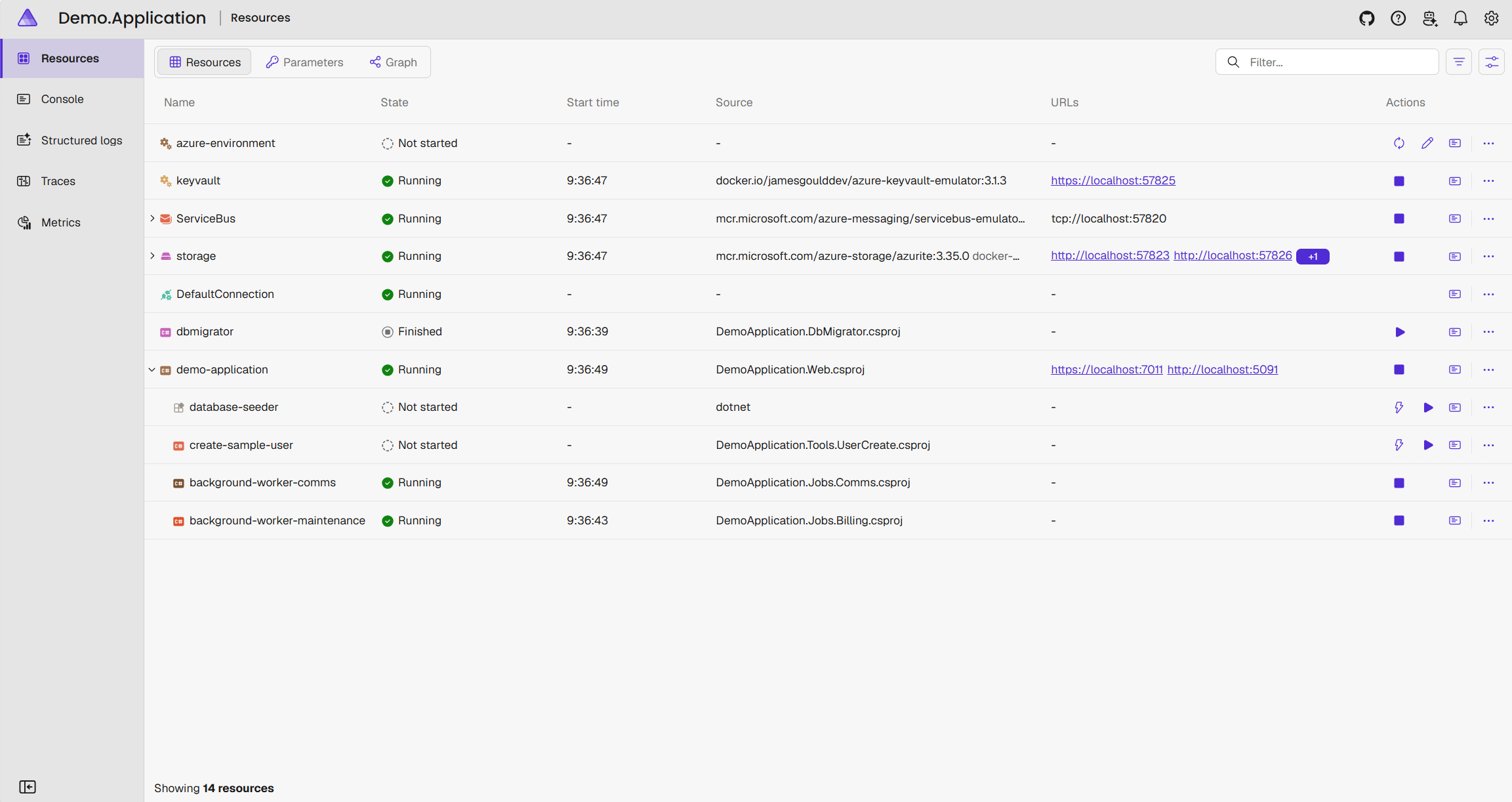1512x802 pixels.
Task: Select the DefaultConnection resource name
Action: click(225, 294)
